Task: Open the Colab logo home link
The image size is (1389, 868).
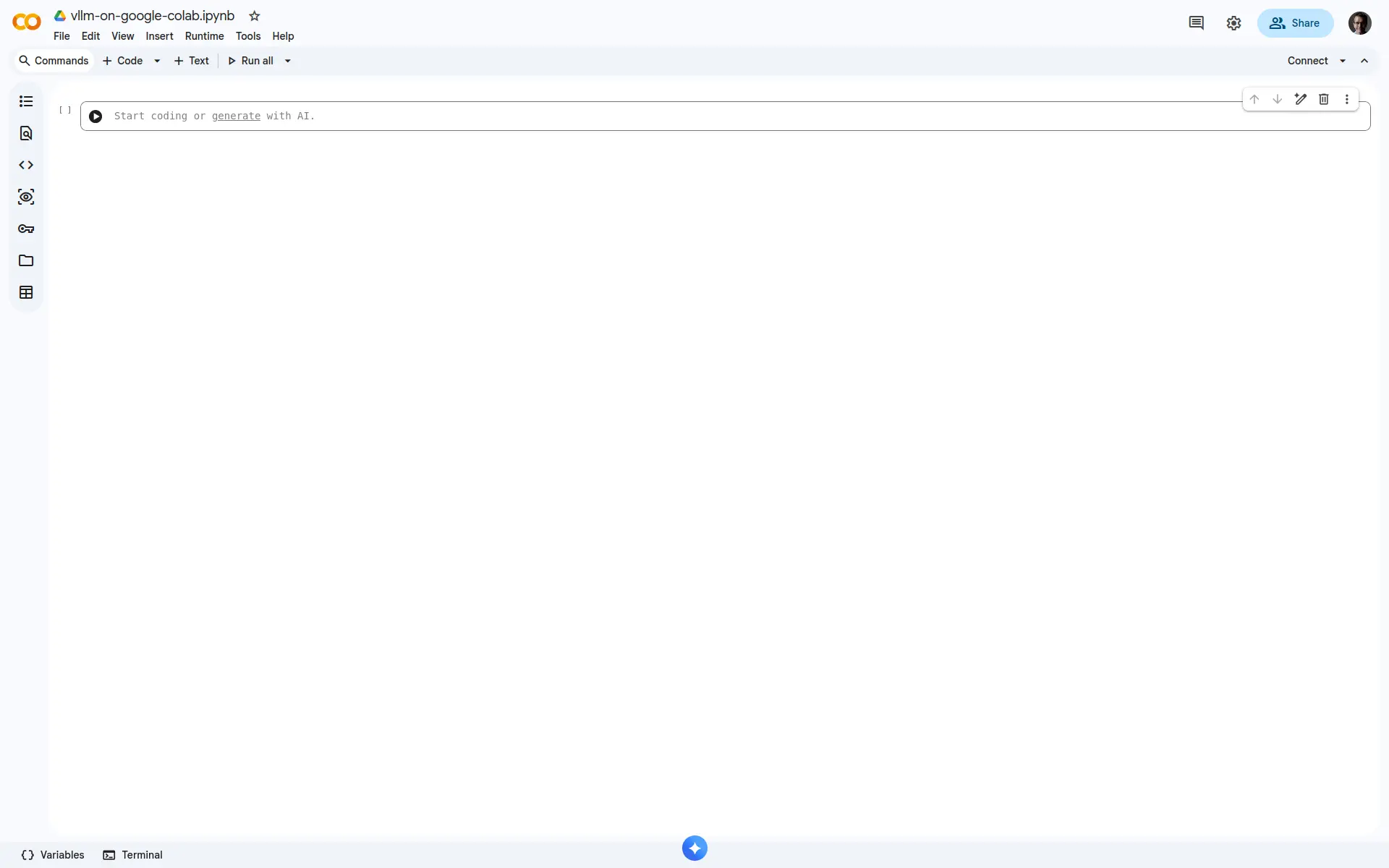Action: 27,22
